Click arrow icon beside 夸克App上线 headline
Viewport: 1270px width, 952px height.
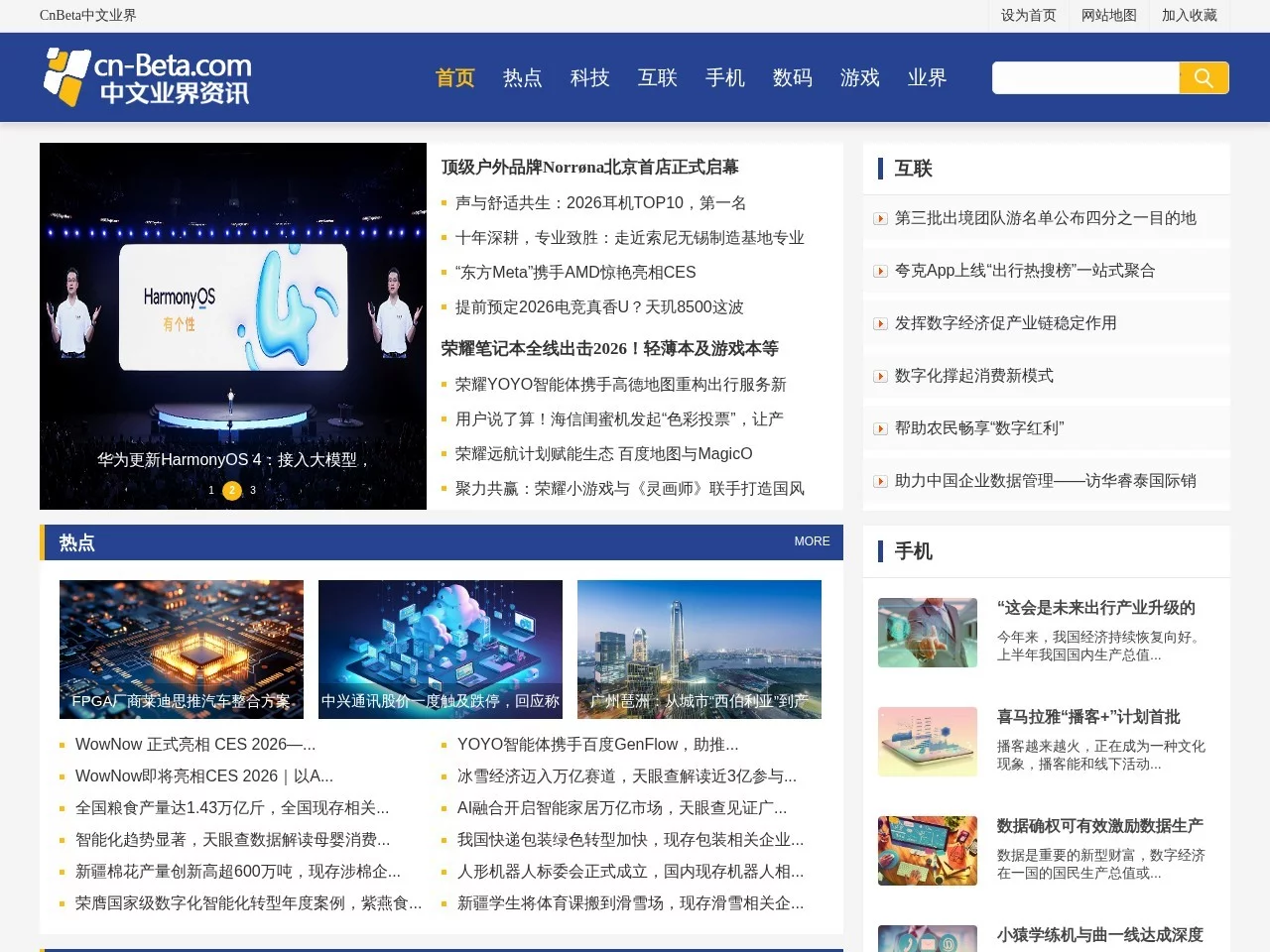point(880,272)
